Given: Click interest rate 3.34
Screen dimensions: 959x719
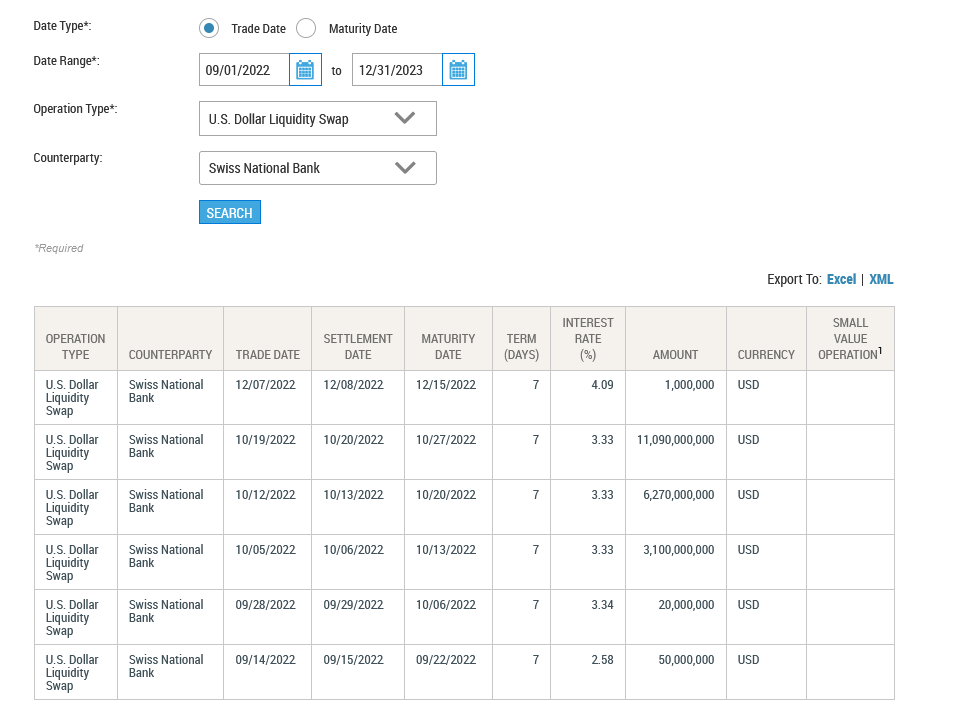Looking at the screenshot, I should tap(602, 605).
